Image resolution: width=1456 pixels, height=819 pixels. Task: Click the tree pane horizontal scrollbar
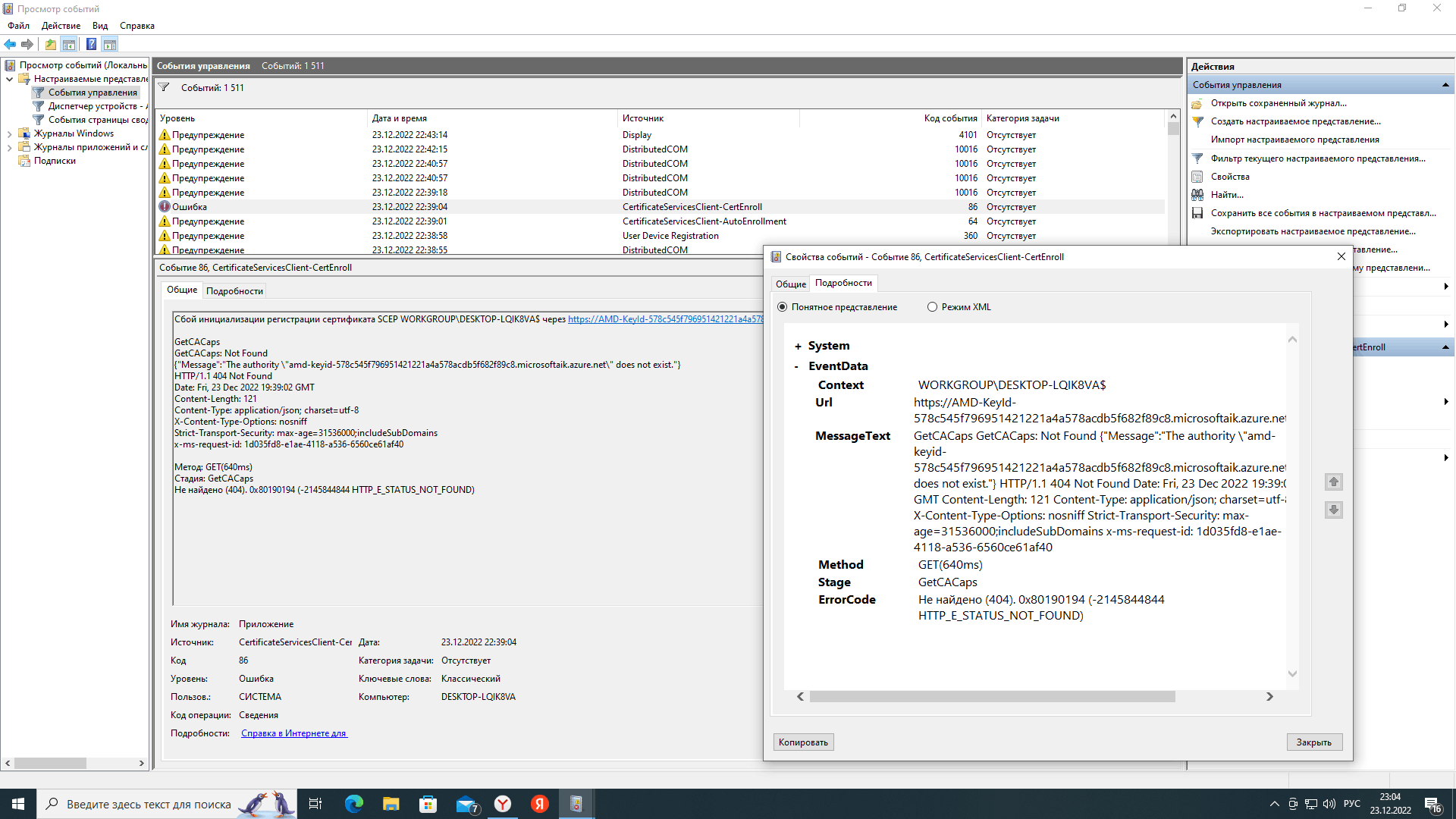(x=50, y=764)
